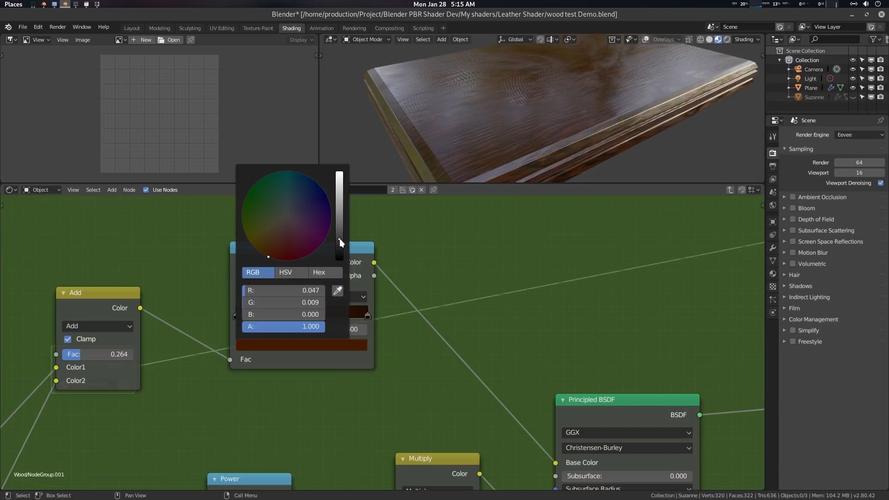Click the outliner display mode icon

[793, 39]
